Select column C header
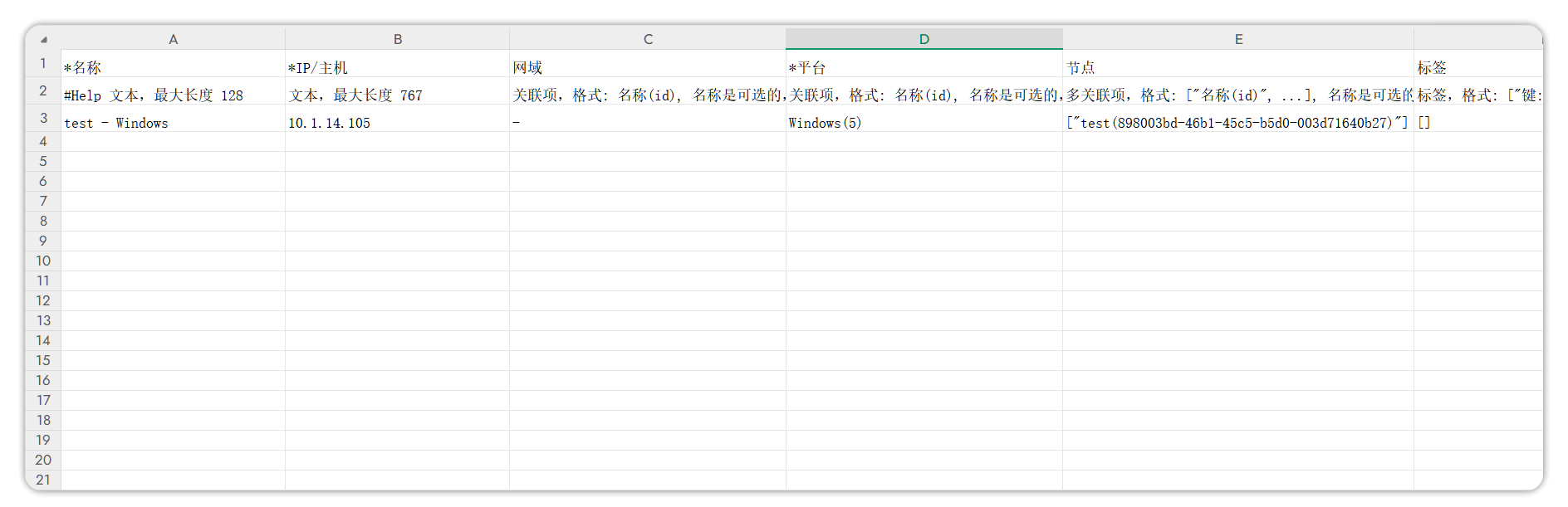The width and height of the screenshot is (1568, 507). pyautogui.click(x=648, y=39)
